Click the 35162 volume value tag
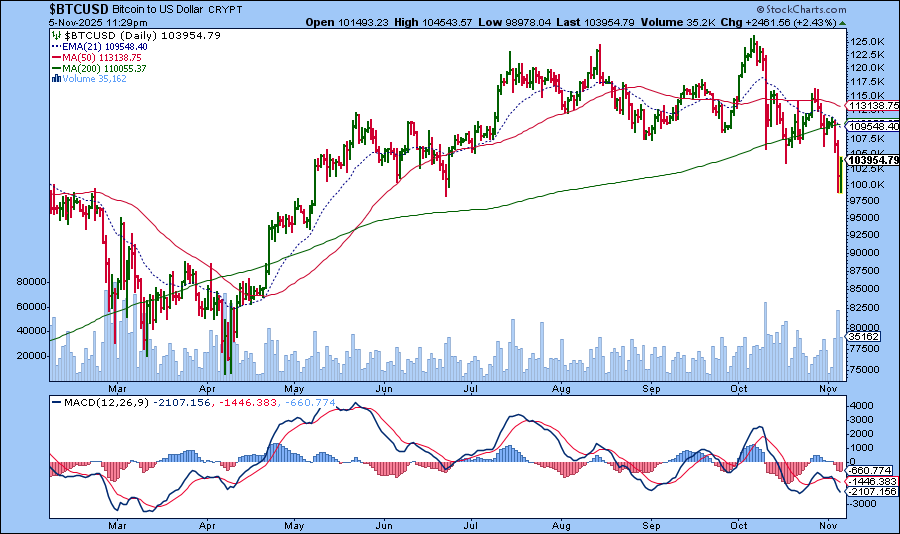Screen dimensions: 900x534 pyautogui.click(x=864, y=337)
